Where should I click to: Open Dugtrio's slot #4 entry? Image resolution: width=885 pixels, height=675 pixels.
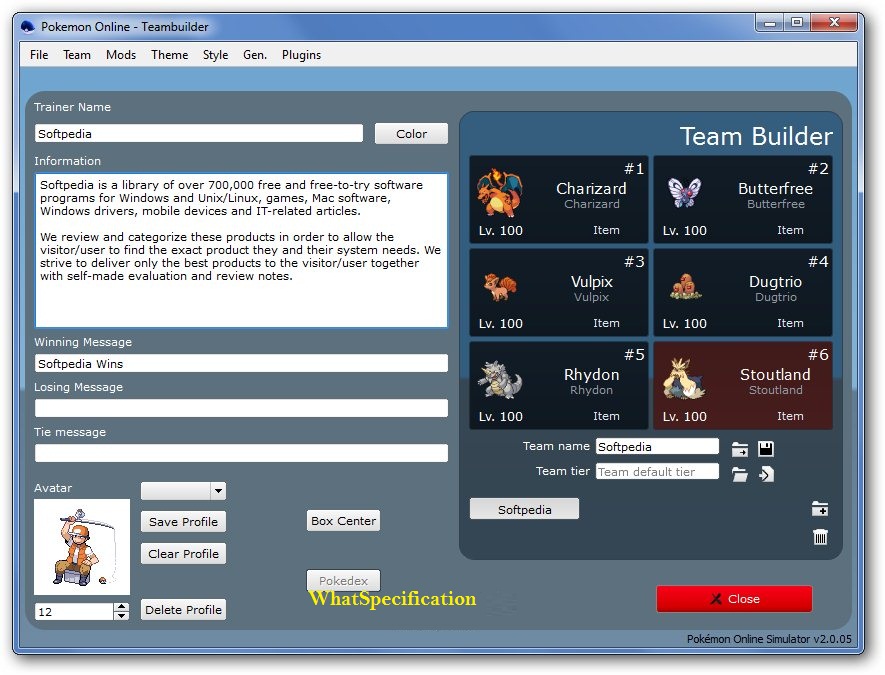(x=742, y=291)
